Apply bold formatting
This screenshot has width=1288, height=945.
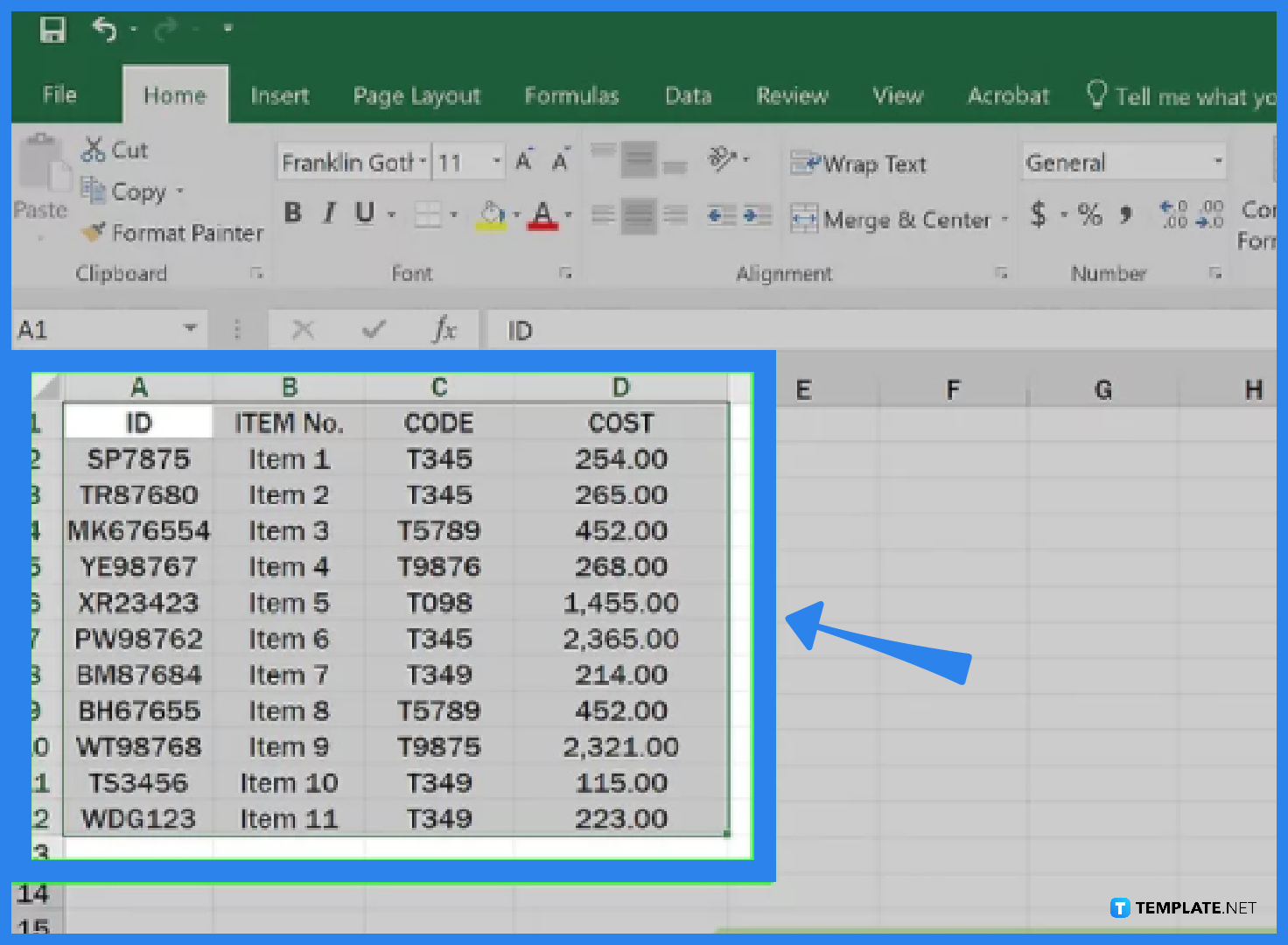tap(293, 213)
